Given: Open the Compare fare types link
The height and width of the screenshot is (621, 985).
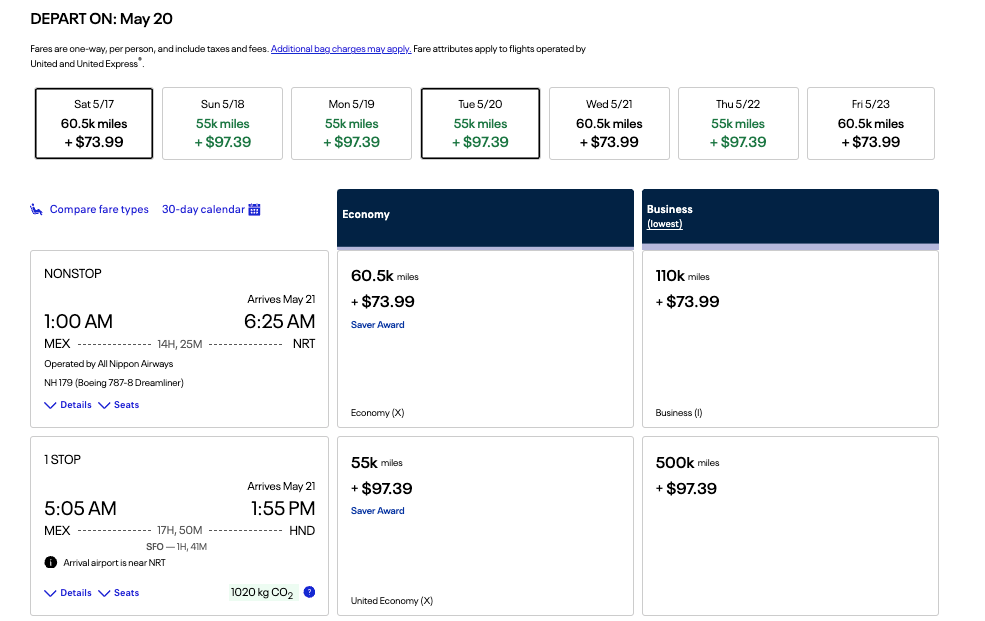Looking at the screenshot, I should tap(99, 210).
